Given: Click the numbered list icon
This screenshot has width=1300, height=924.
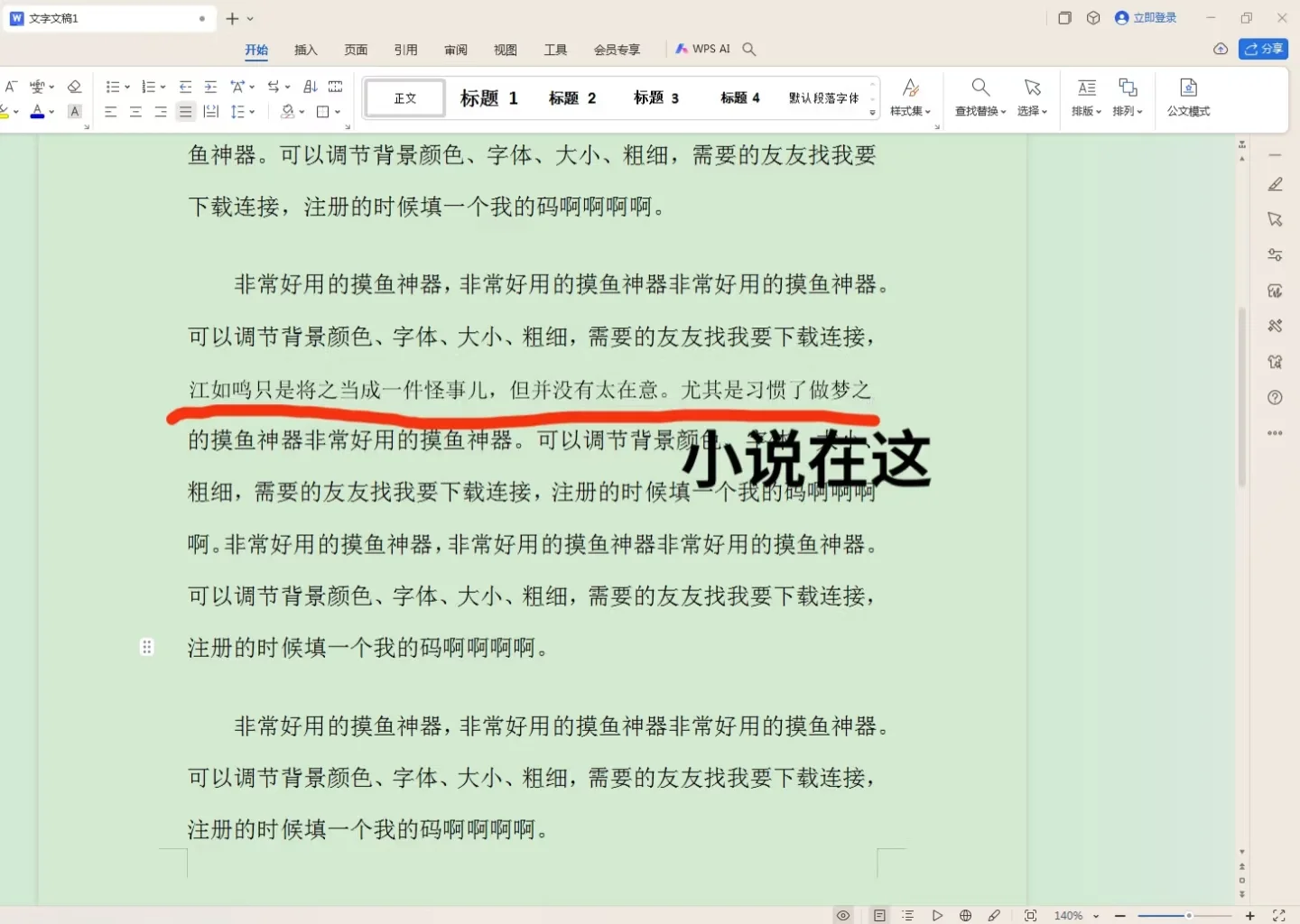Looking at the screenshot, I should tap(149, 87).
